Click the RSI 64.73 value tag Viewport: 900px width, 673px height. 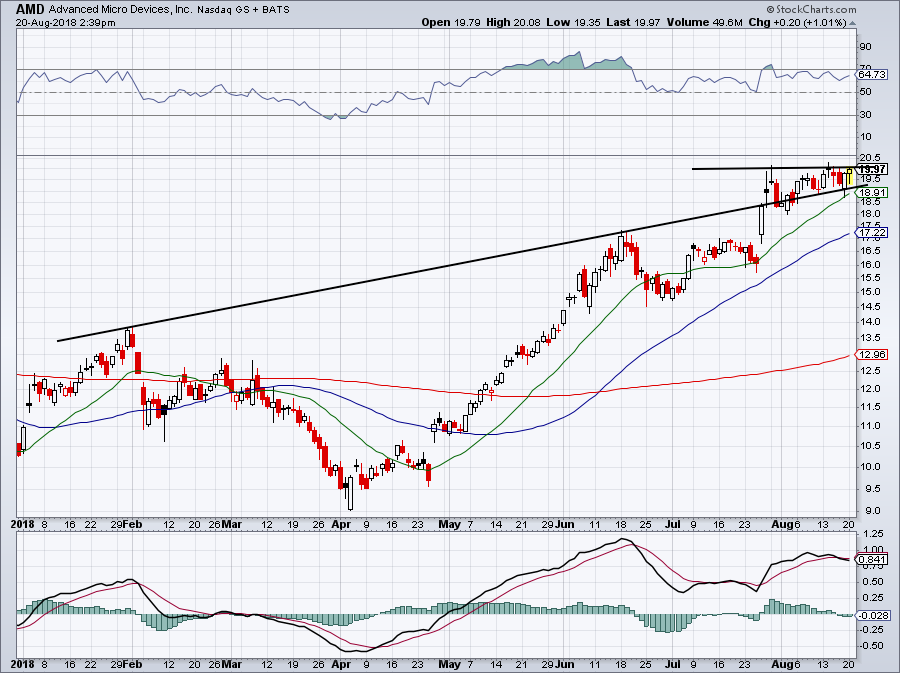coord(871,75)
